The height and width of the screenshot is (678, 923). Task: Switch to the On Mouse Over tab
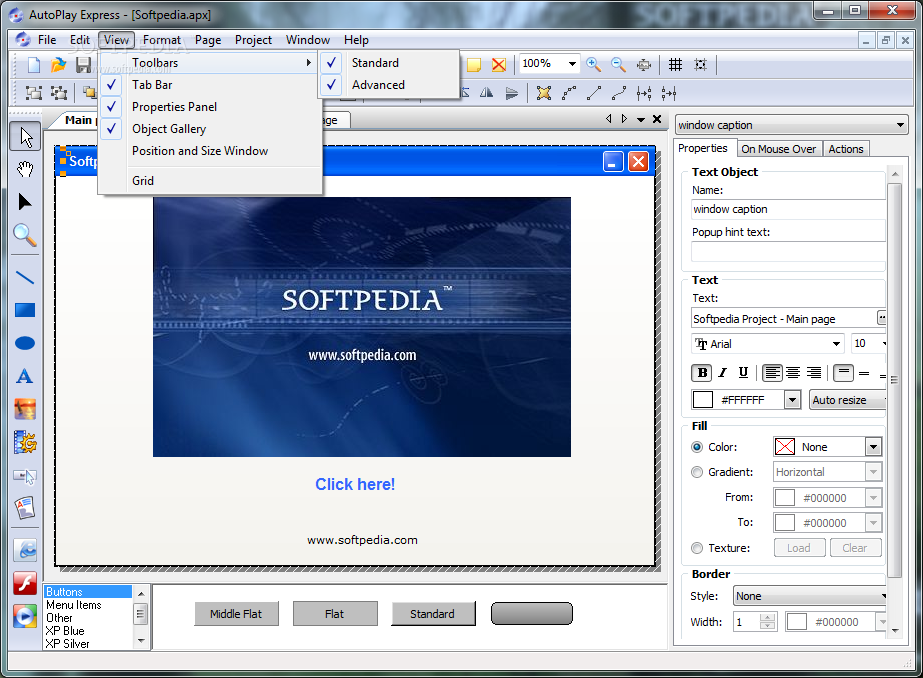(779, 149)
